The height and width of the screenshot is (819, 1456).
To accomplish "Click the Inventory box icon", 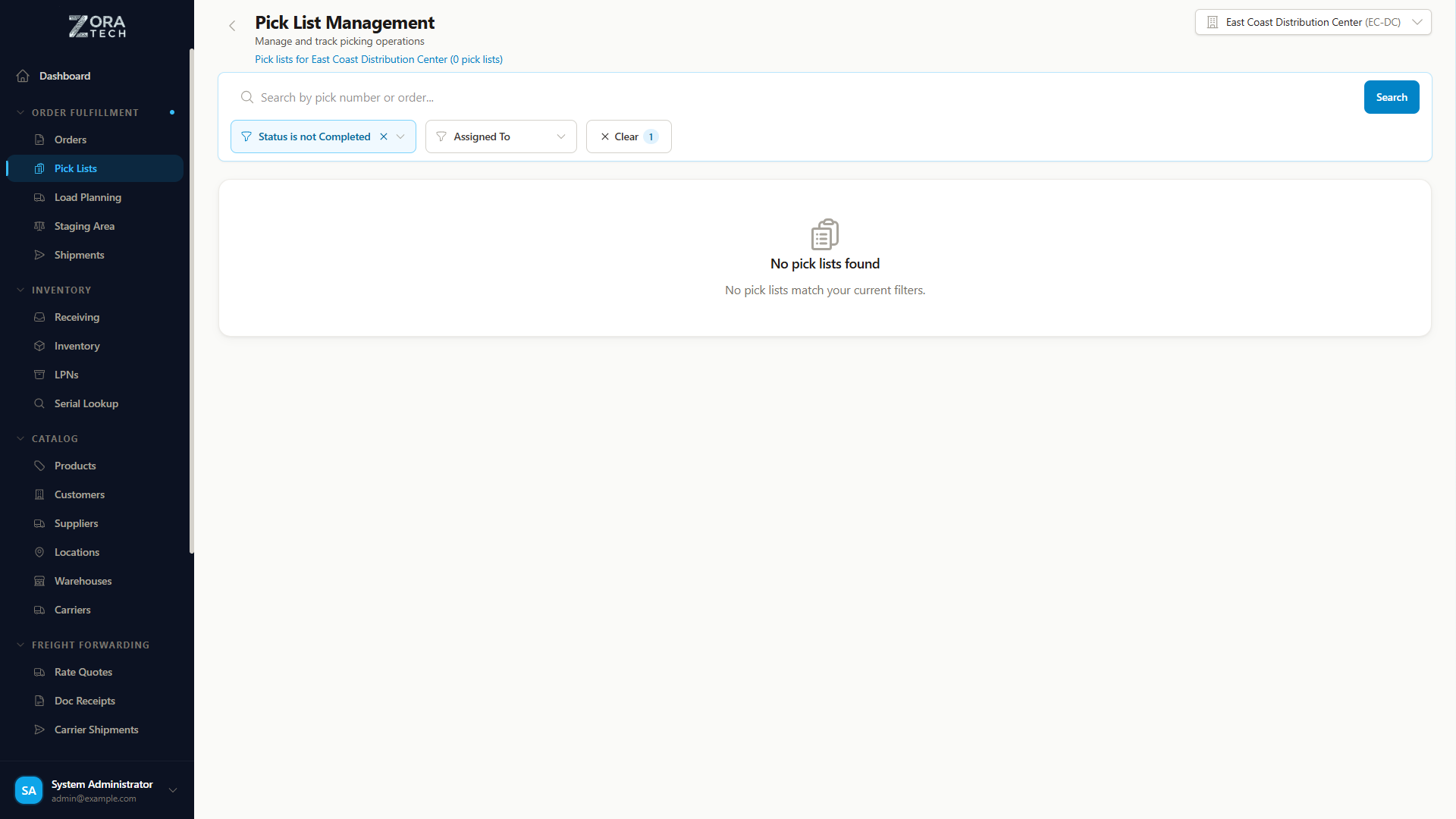I will 39,346.
